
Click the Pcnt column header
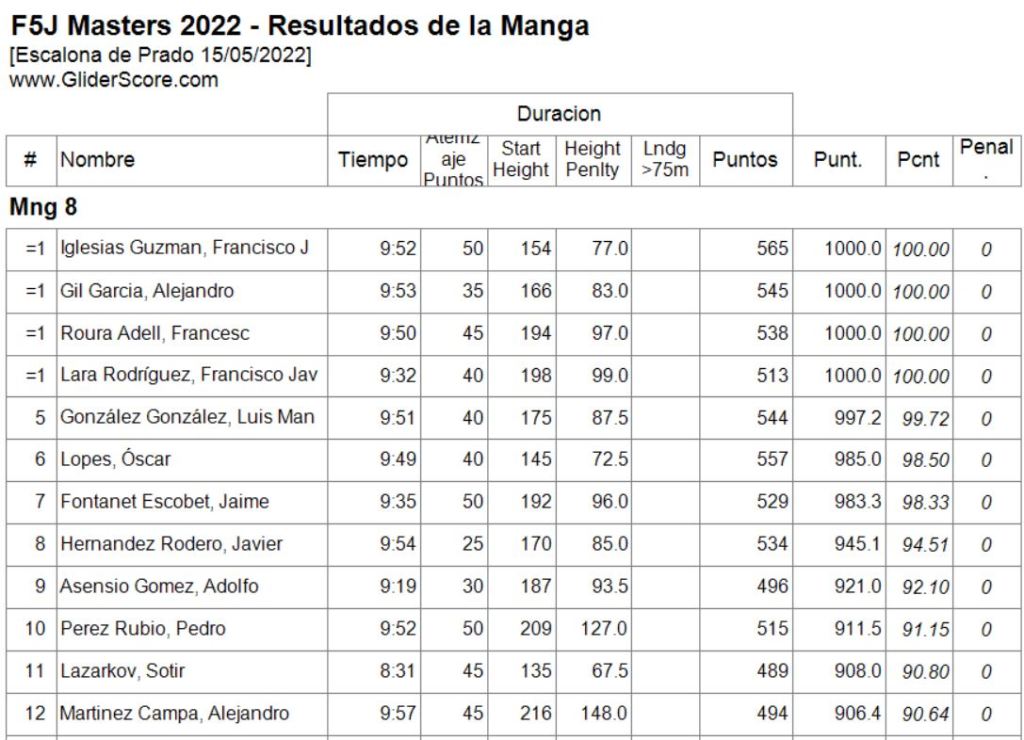click(917, 160)
